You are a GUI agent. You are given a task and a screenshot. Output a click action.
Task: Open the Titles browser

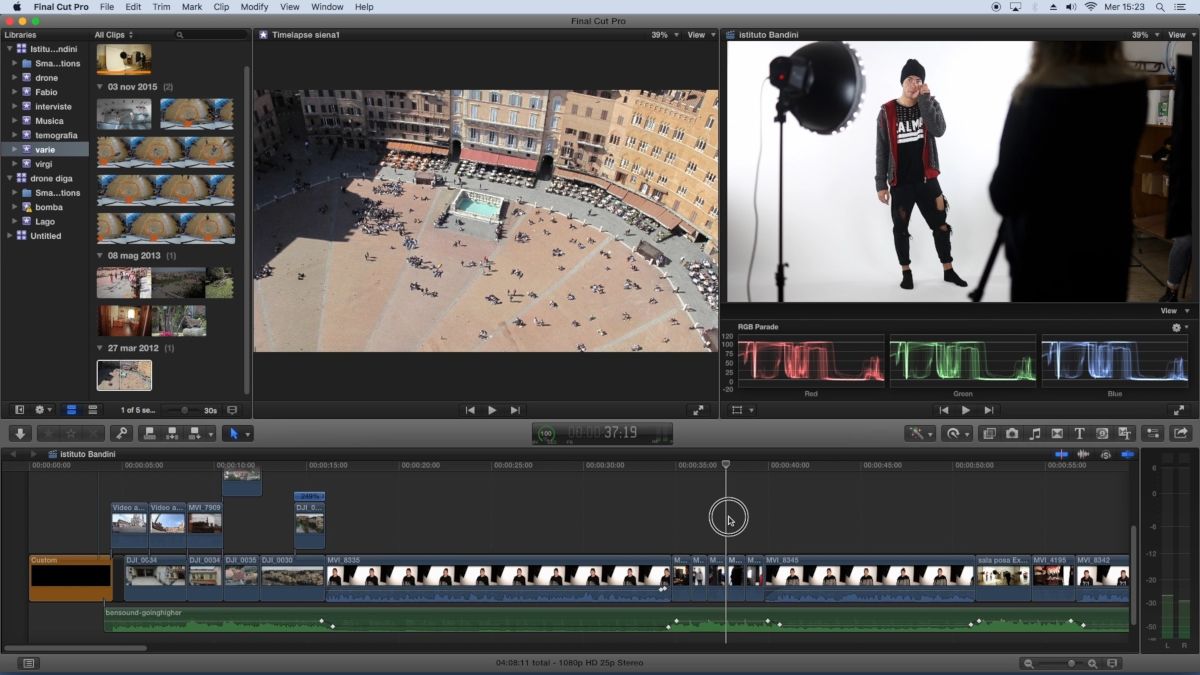click(x=1080, y=434)
